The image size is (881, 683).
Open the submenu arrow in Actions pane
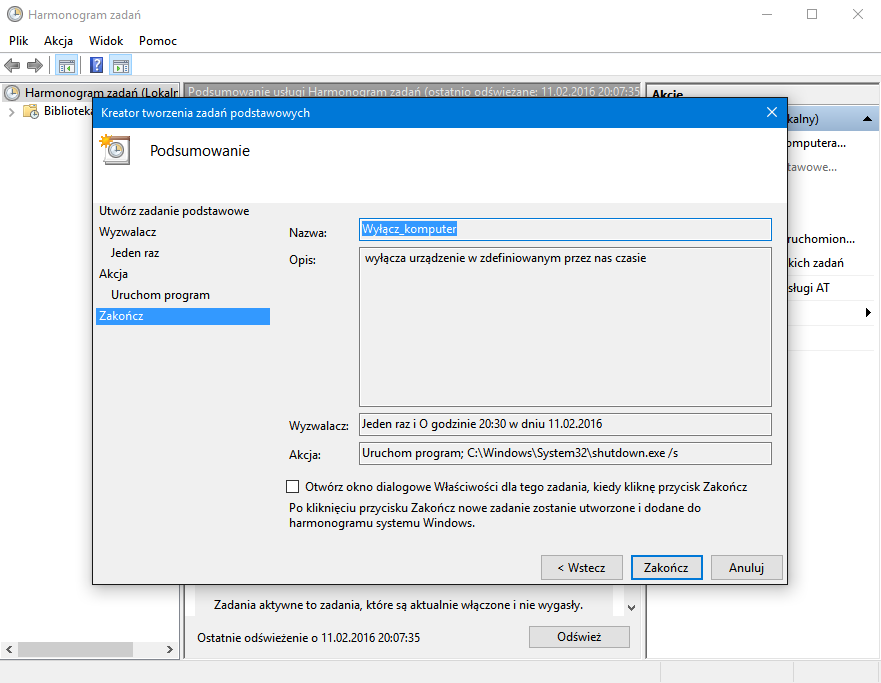click(x=867, y=313)
